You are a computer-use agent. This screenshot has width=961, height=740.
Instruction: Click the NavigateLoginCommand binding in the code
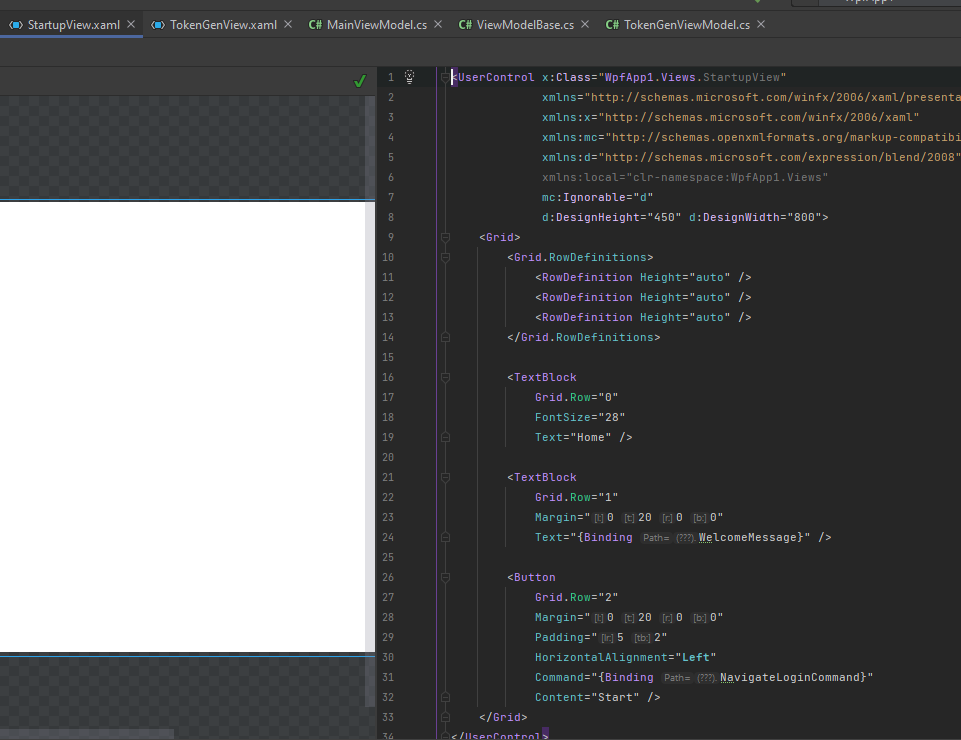point(792,677)
